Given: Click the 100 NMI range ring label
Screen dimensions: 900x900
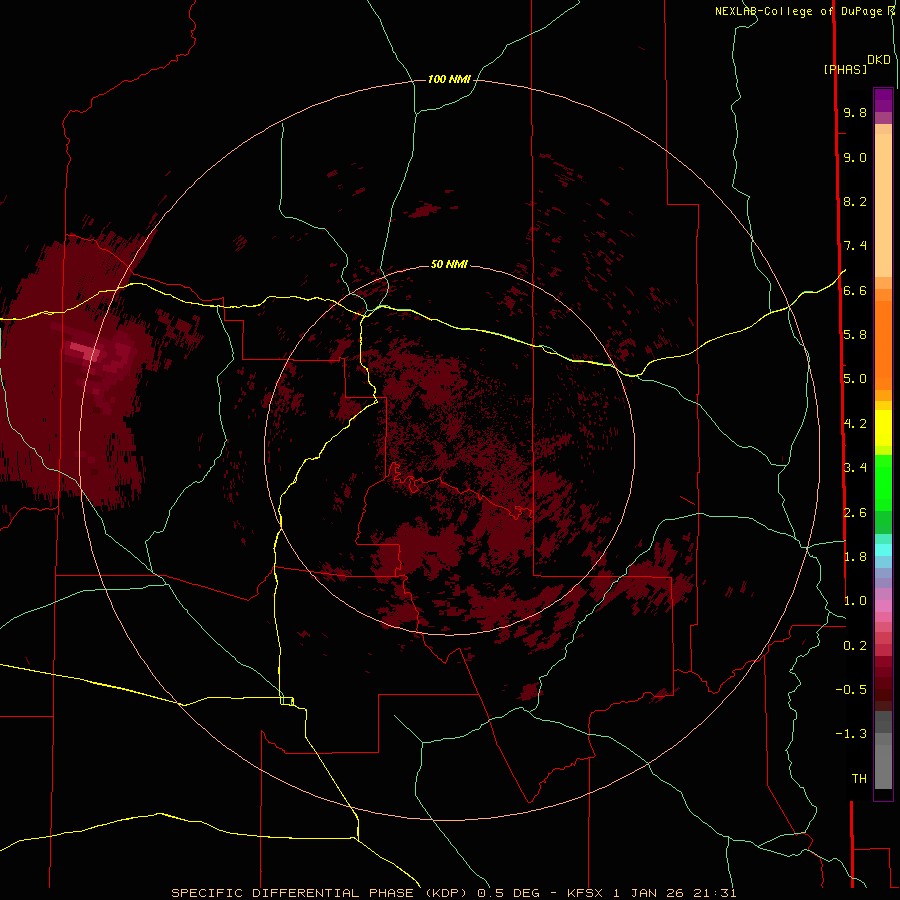Looking at the screenshot, I should (x=449, y=79).
